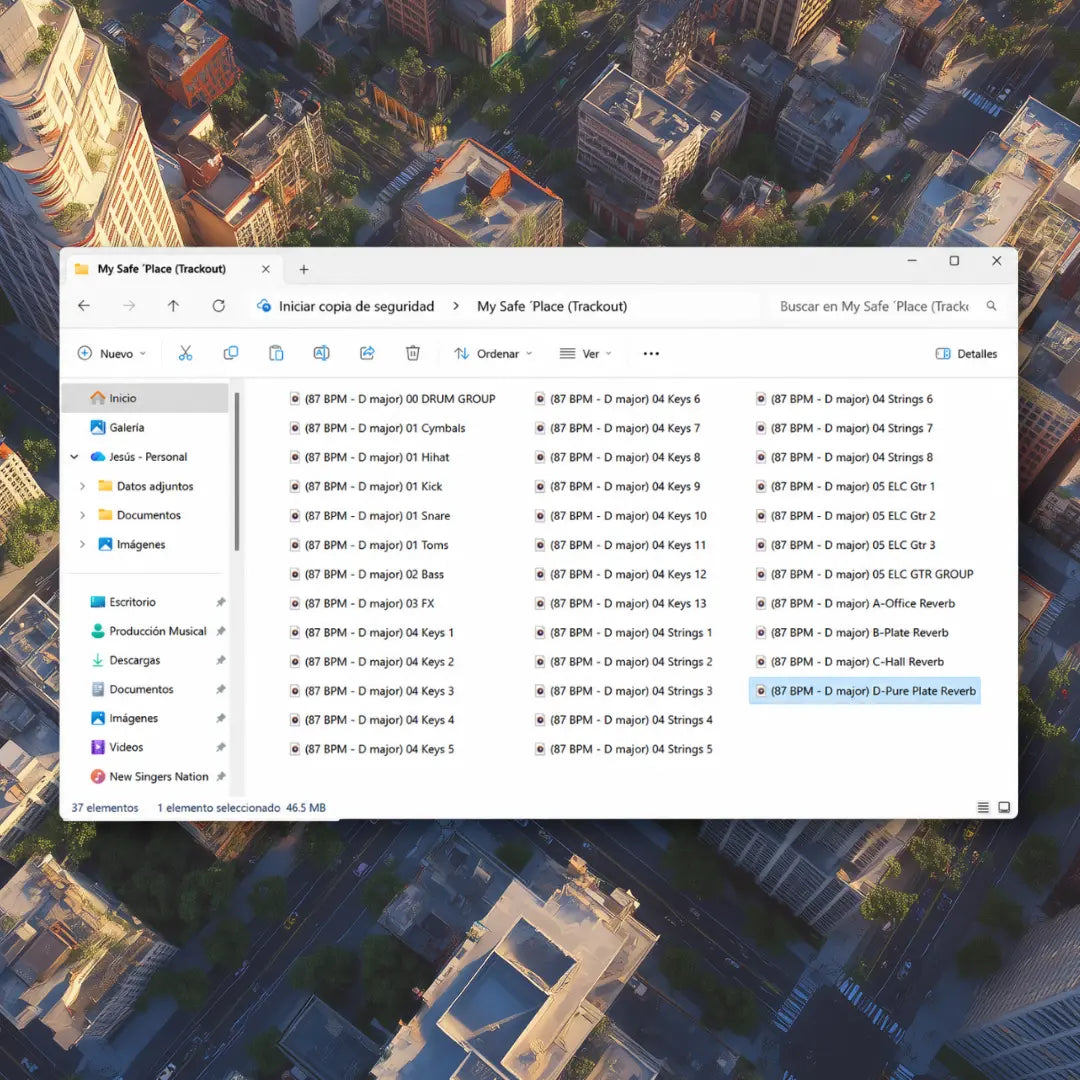
Task: Click the Nuevo button
Action: coord(112,353)
